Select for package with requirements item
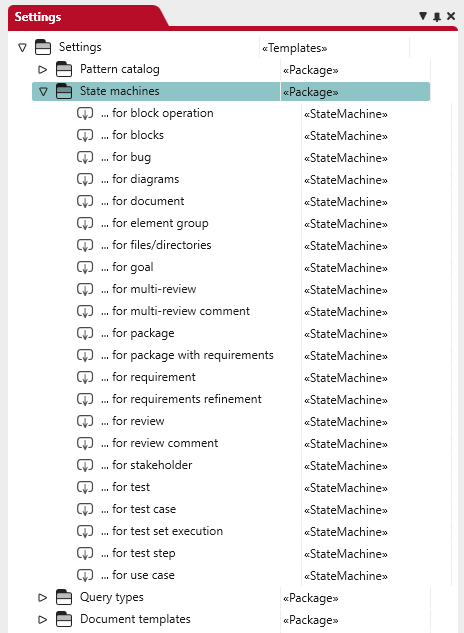This screenshot has width=464, height=633. [x=187, y=355]
